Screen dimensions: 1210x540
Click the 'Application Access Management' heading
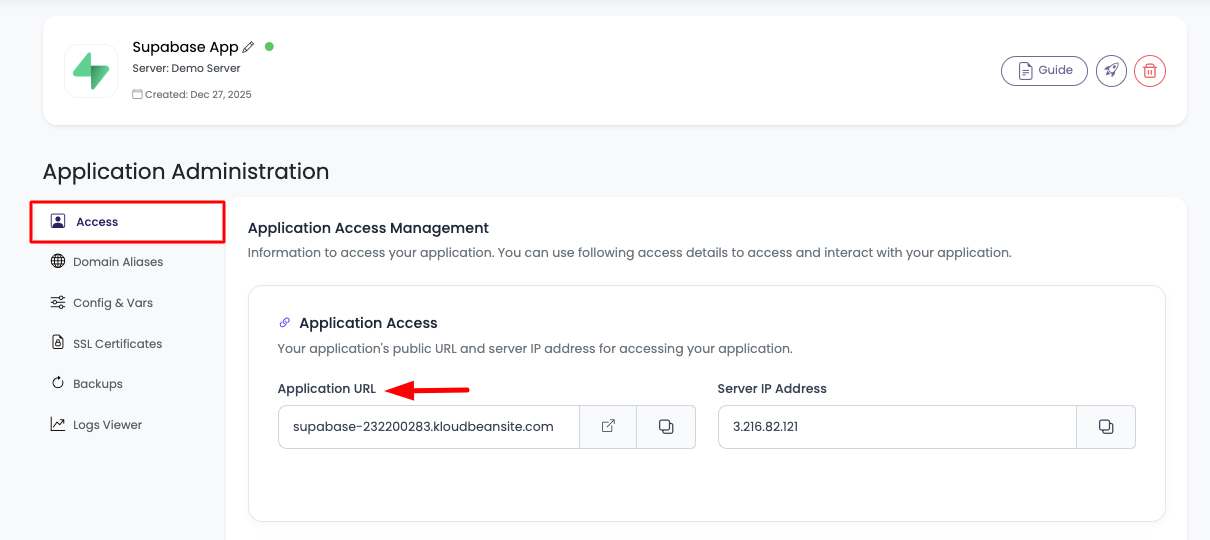tap(368, 228)
